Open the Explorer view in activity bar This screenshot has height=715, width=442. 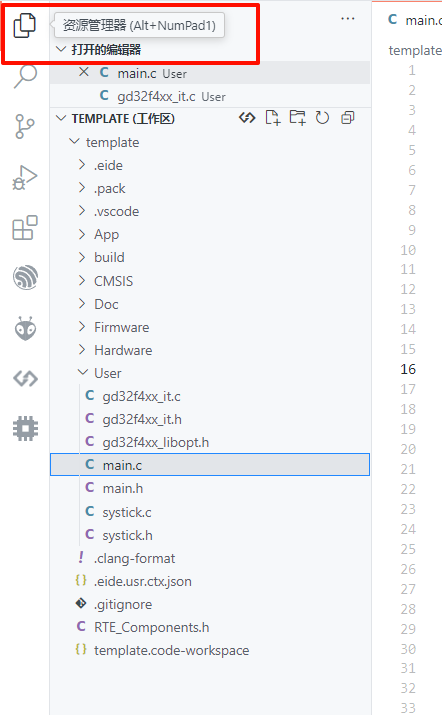point(25,26)
